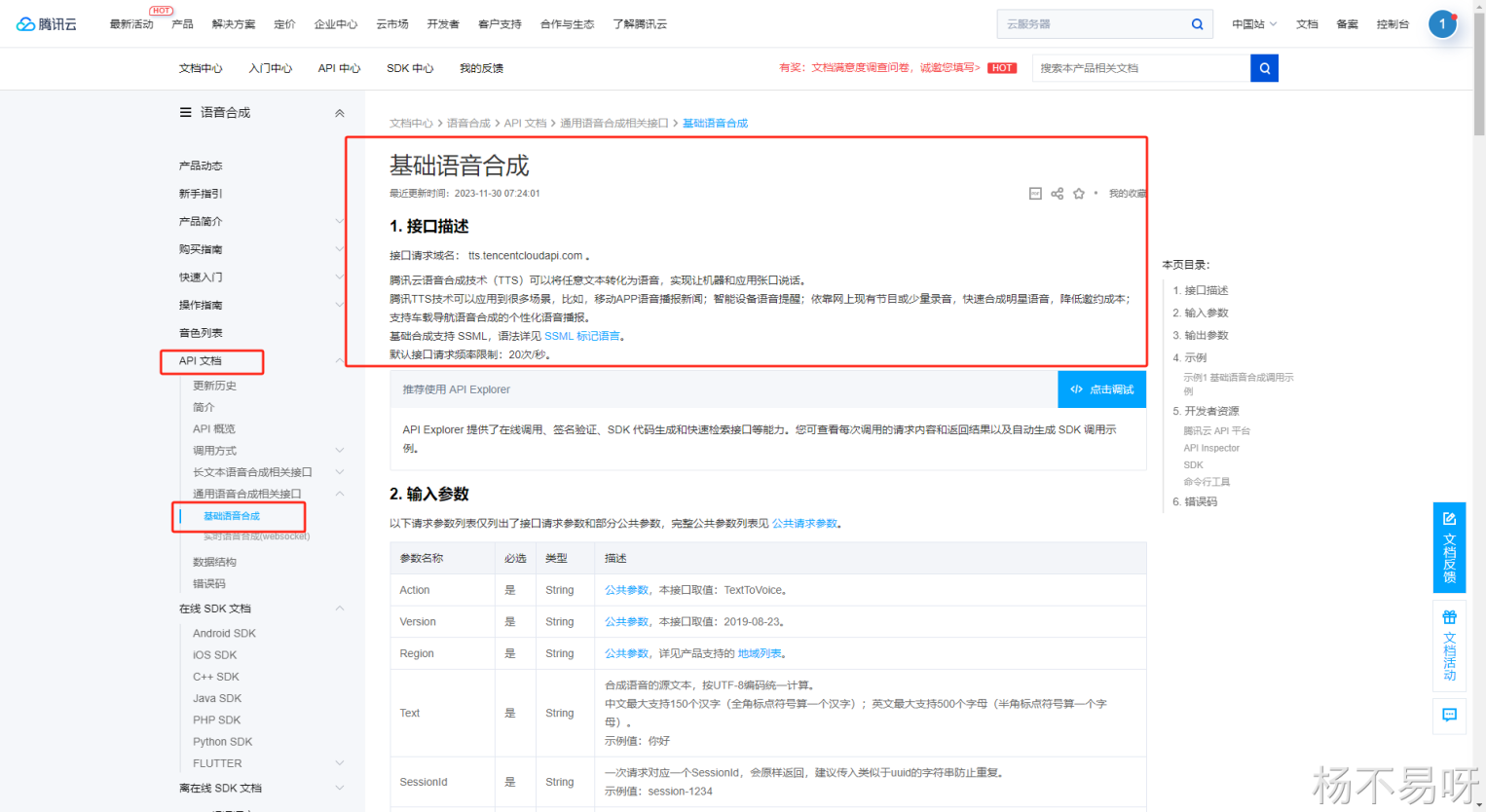Open the 最新活动 top menu item

pyautogui.click(x=131, y=24)
